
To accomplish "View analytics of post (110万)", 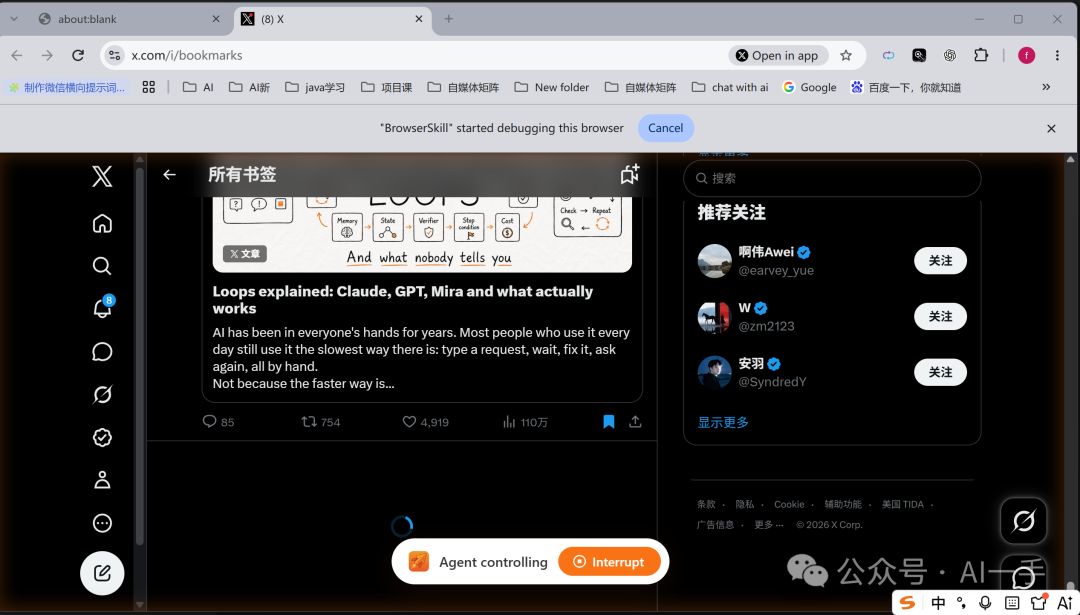I will coord(525,421).
